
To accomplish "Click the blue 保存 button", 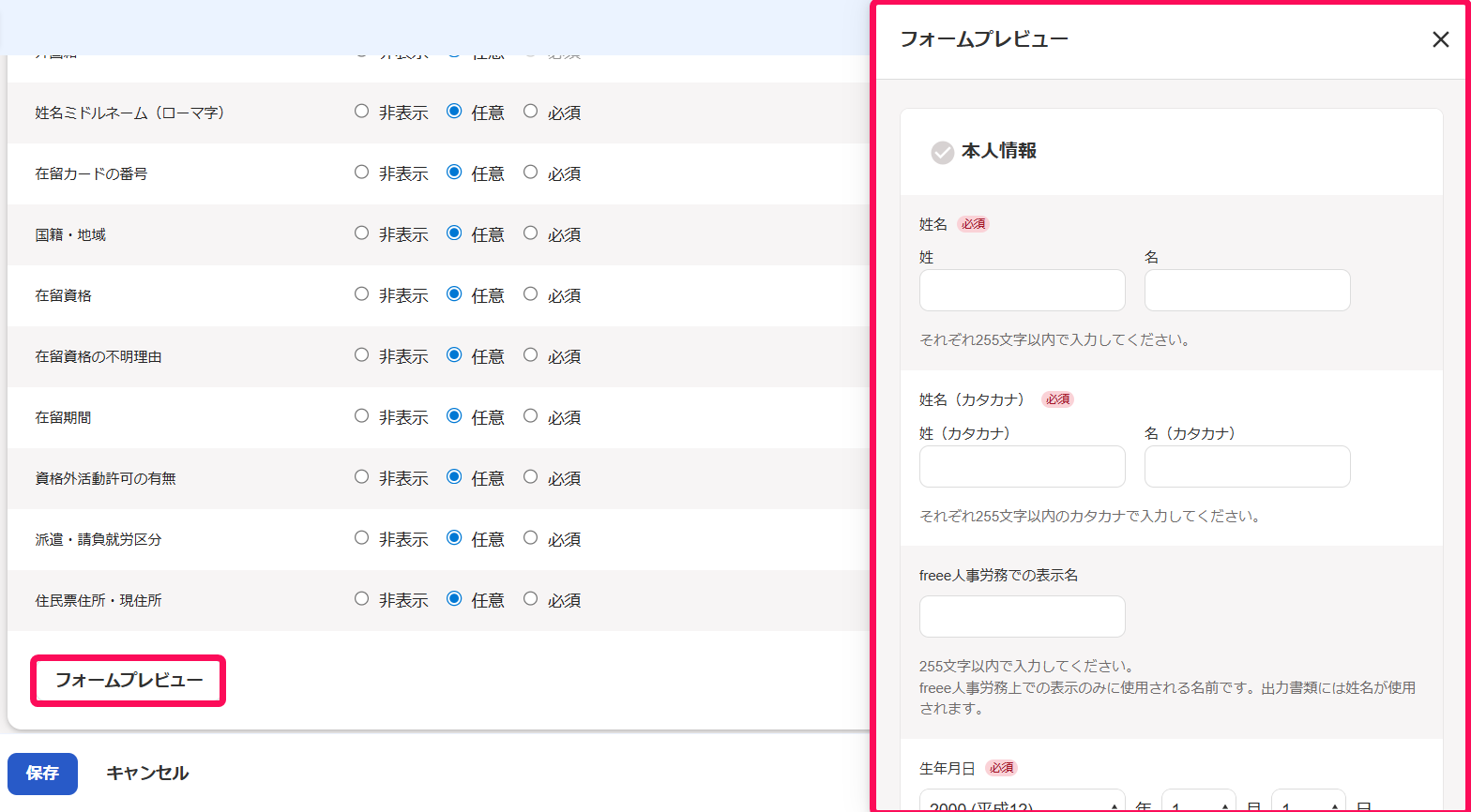I will click(42, 774).
